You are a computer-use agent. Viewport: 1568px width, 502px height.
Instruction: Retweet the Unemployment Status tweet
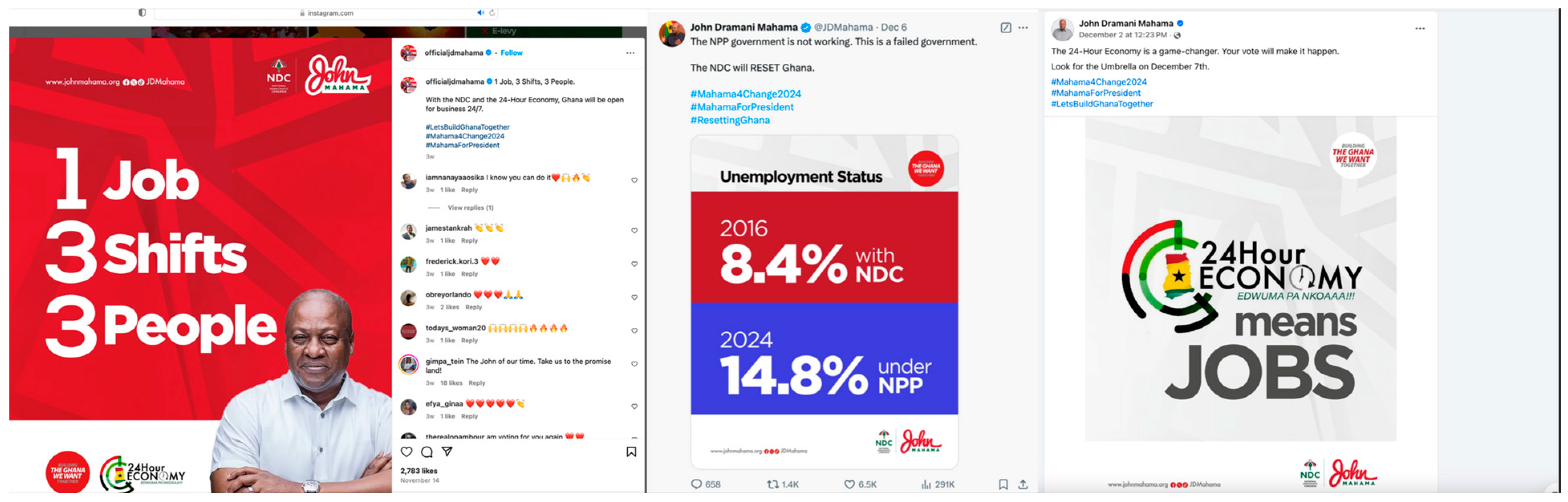point(773,485)
